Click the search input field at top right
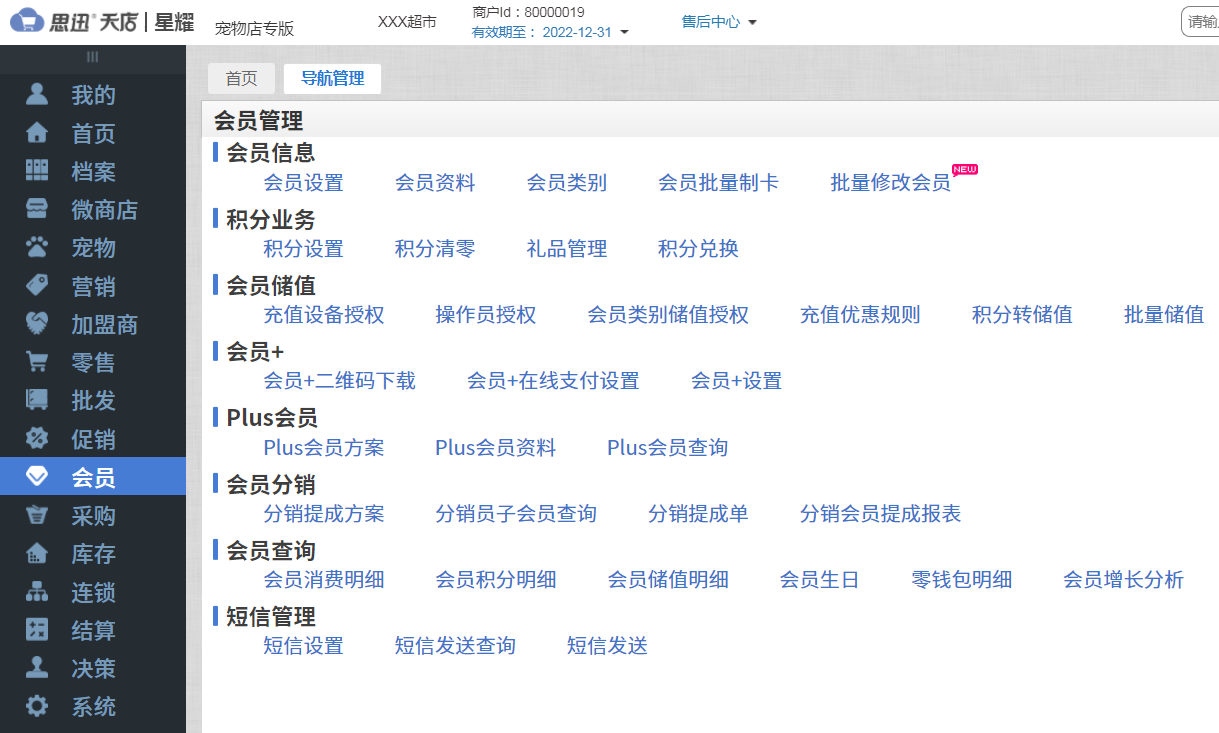1219x733 pixels. 1203,21
